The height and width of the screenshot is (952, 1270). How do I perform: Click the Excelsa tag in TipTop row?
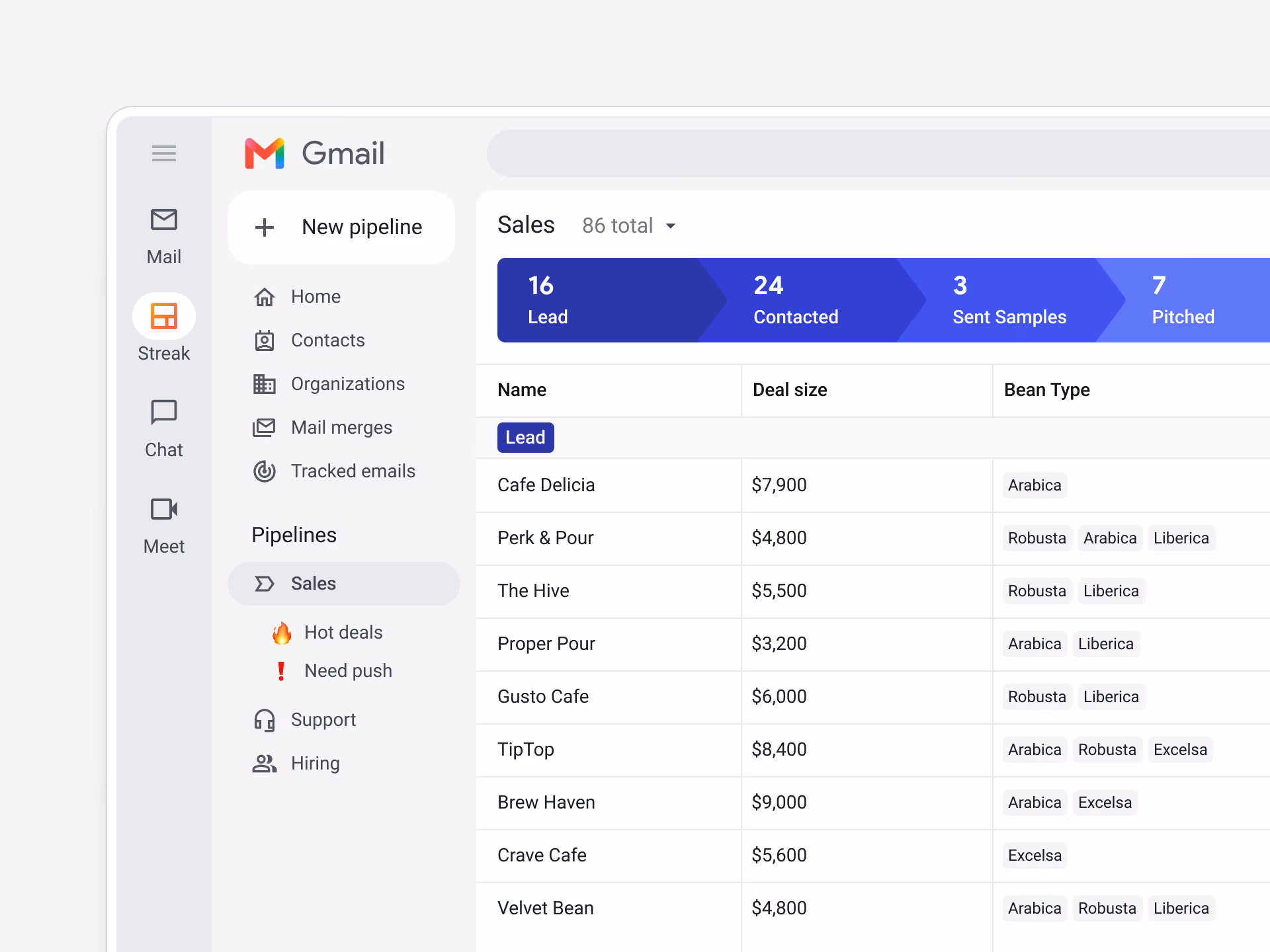pos(1180,750)
